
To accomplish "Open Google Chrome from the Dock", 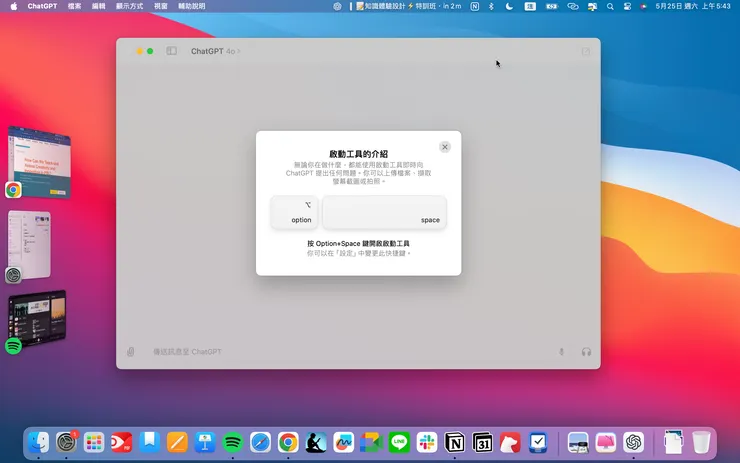I will (288, 442).
